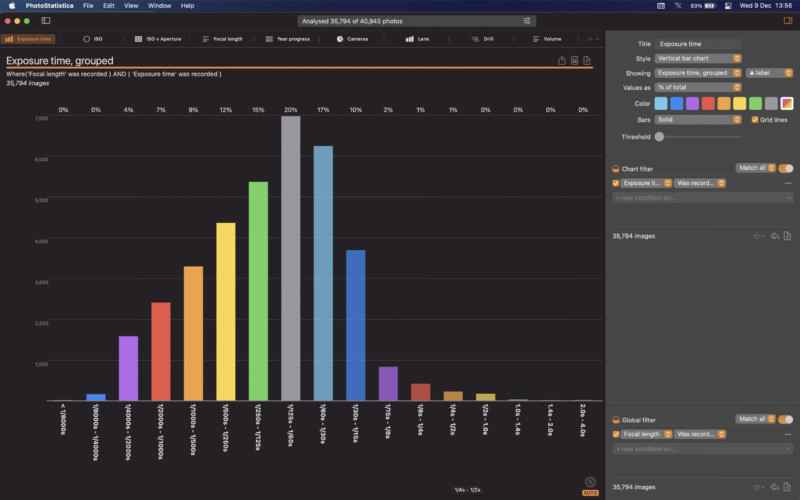
Task: Open the Bars dropdown set to Solid
Action: coord(698,119)
